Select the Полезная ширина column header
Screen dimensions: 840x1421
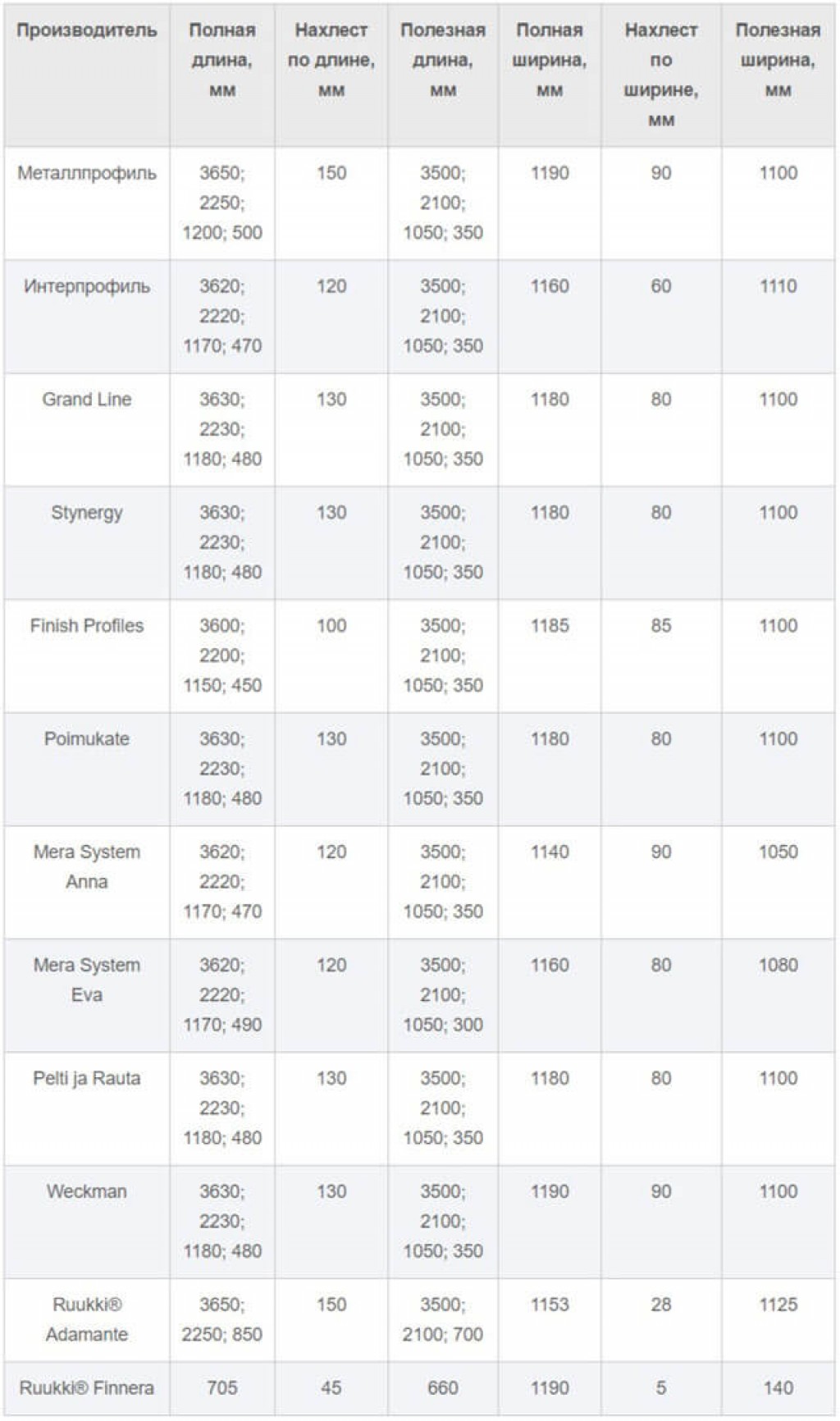point(778,61)
